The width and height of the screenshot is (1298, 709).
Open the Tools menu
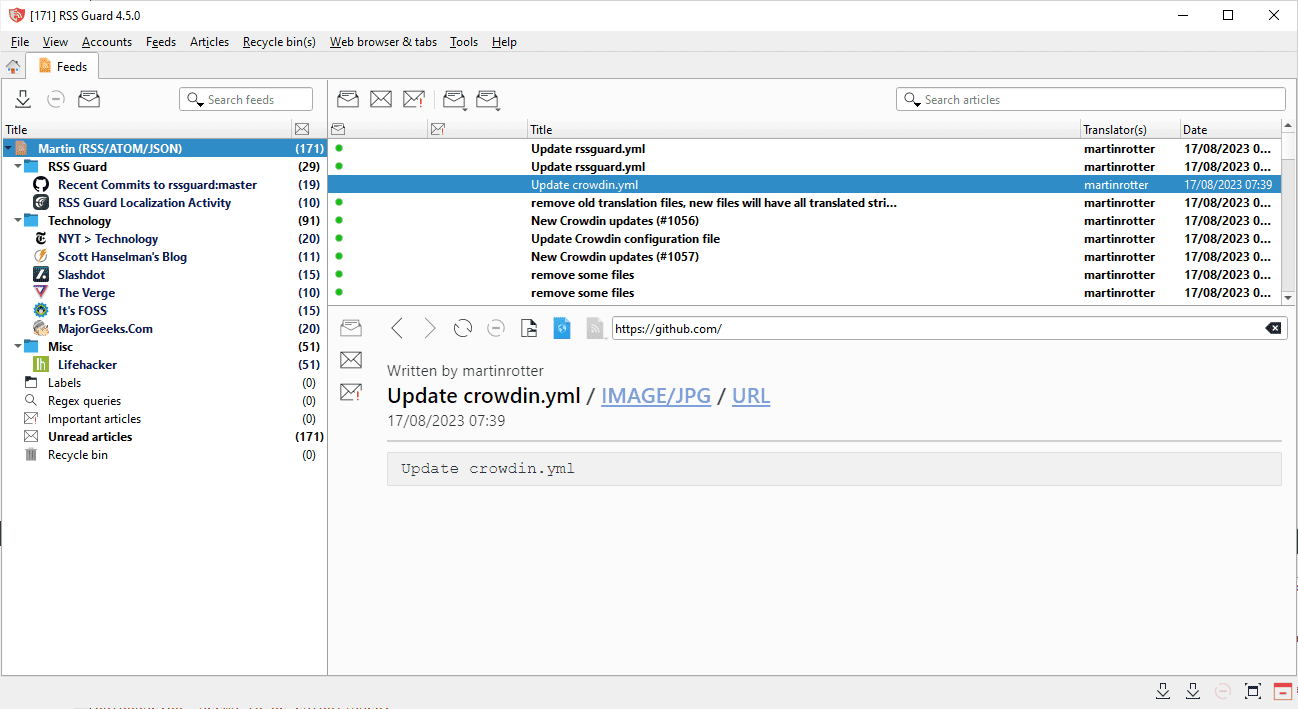[464, 42]
